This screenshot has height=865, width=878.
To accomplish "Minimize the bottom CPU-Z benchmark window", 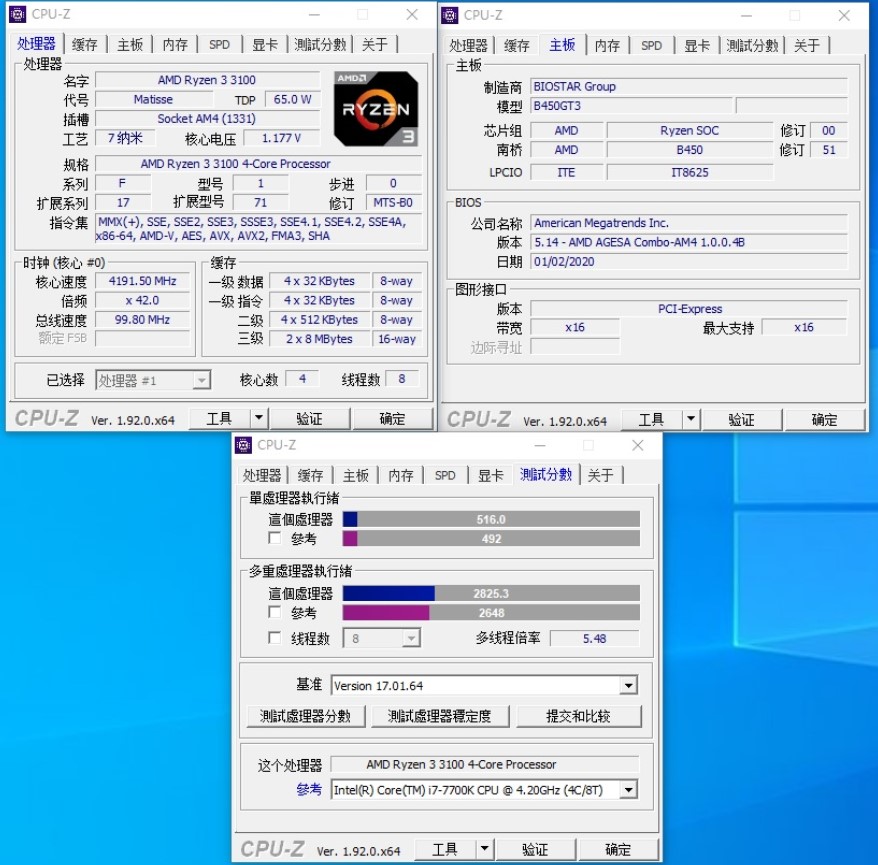I will [540, 445].
